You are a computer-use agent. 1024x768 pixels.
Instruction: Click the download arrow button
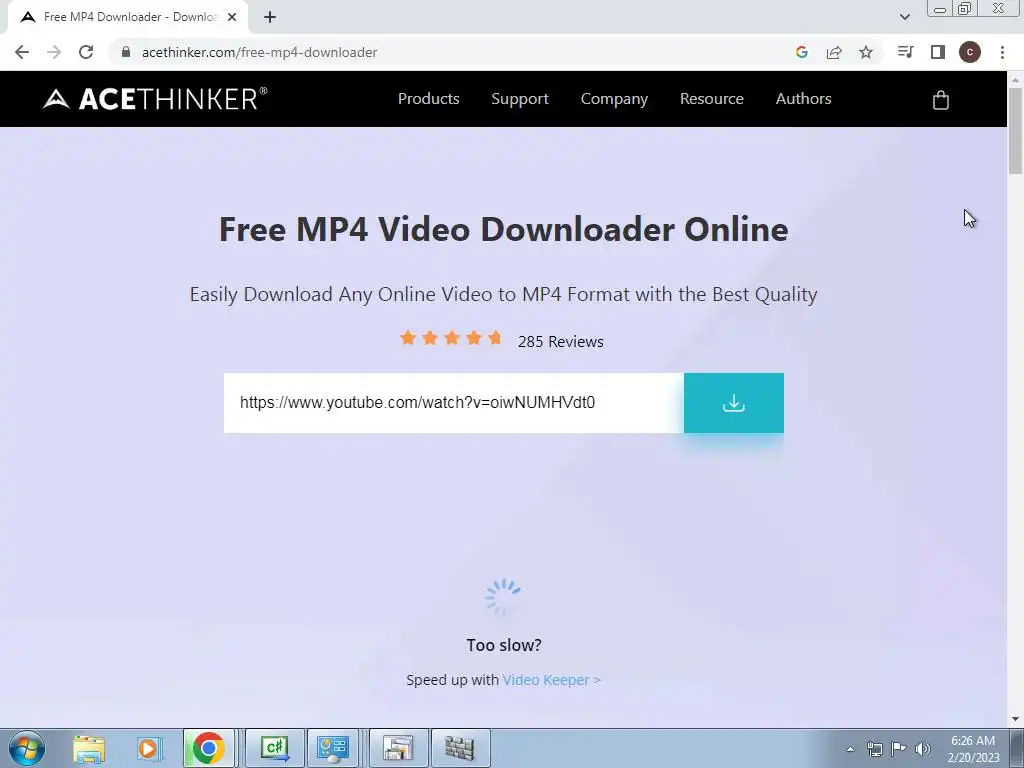coord(733,403)
